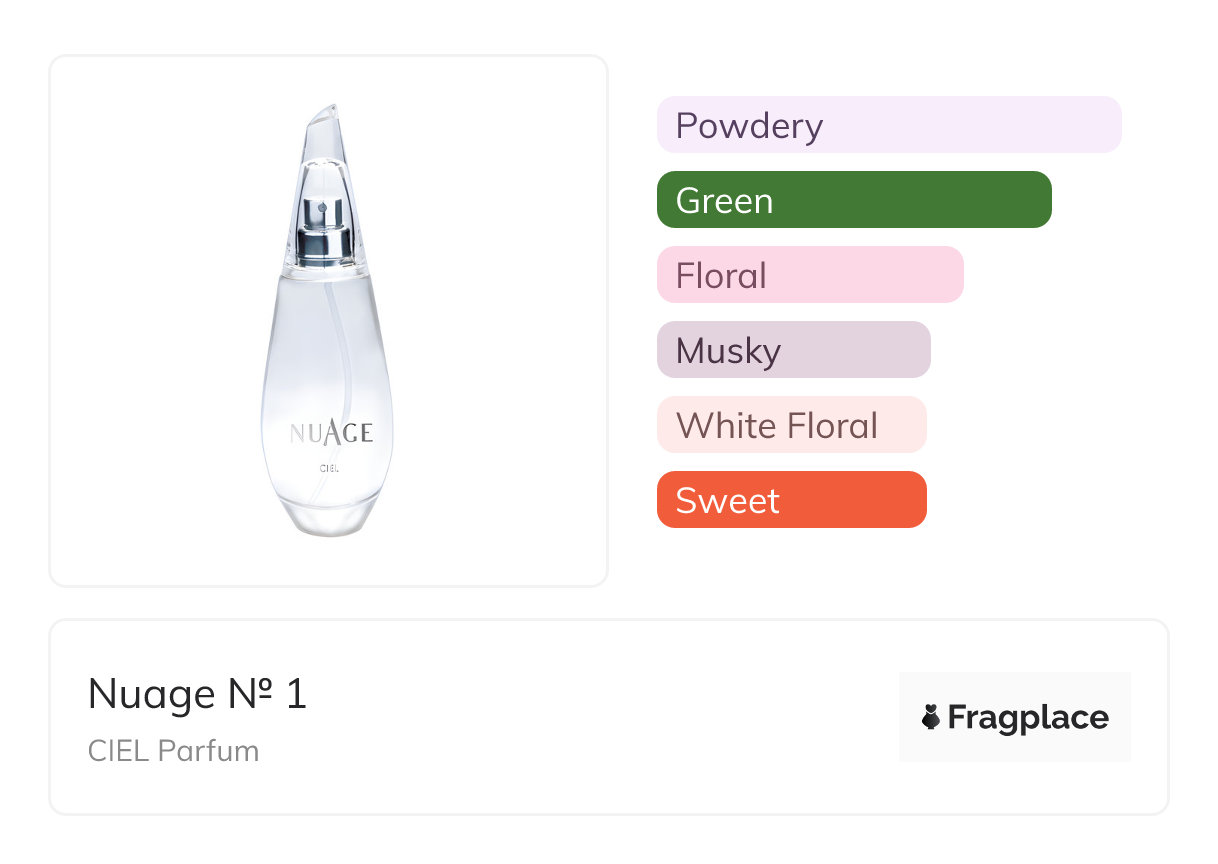Open the Nuage № 1 perfume title
1218x864 pixels.
pos(197,694)
